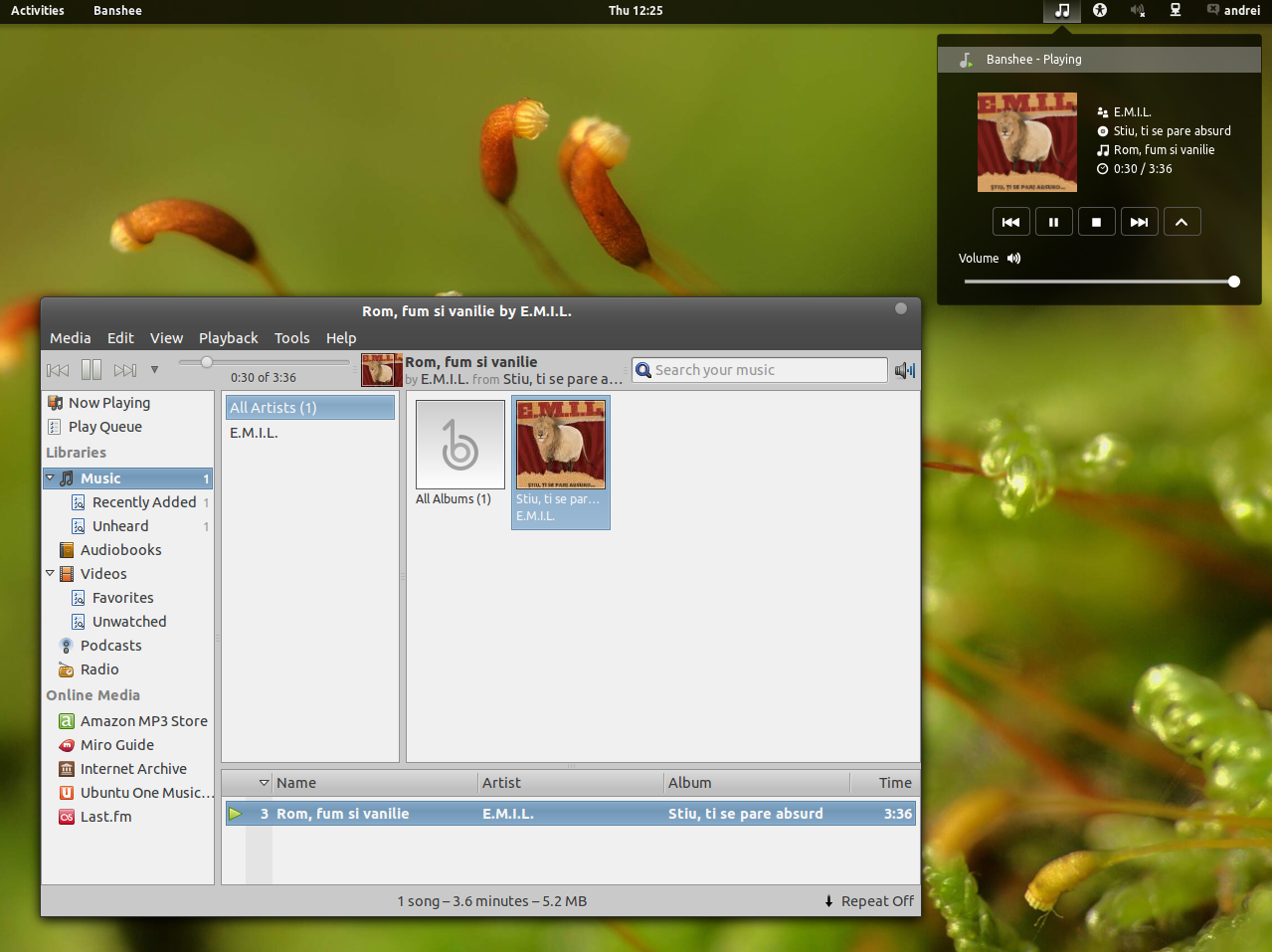1272x952 pixels.
Task: Select Now Playing in the sidebar
Action: pos(128,403)
